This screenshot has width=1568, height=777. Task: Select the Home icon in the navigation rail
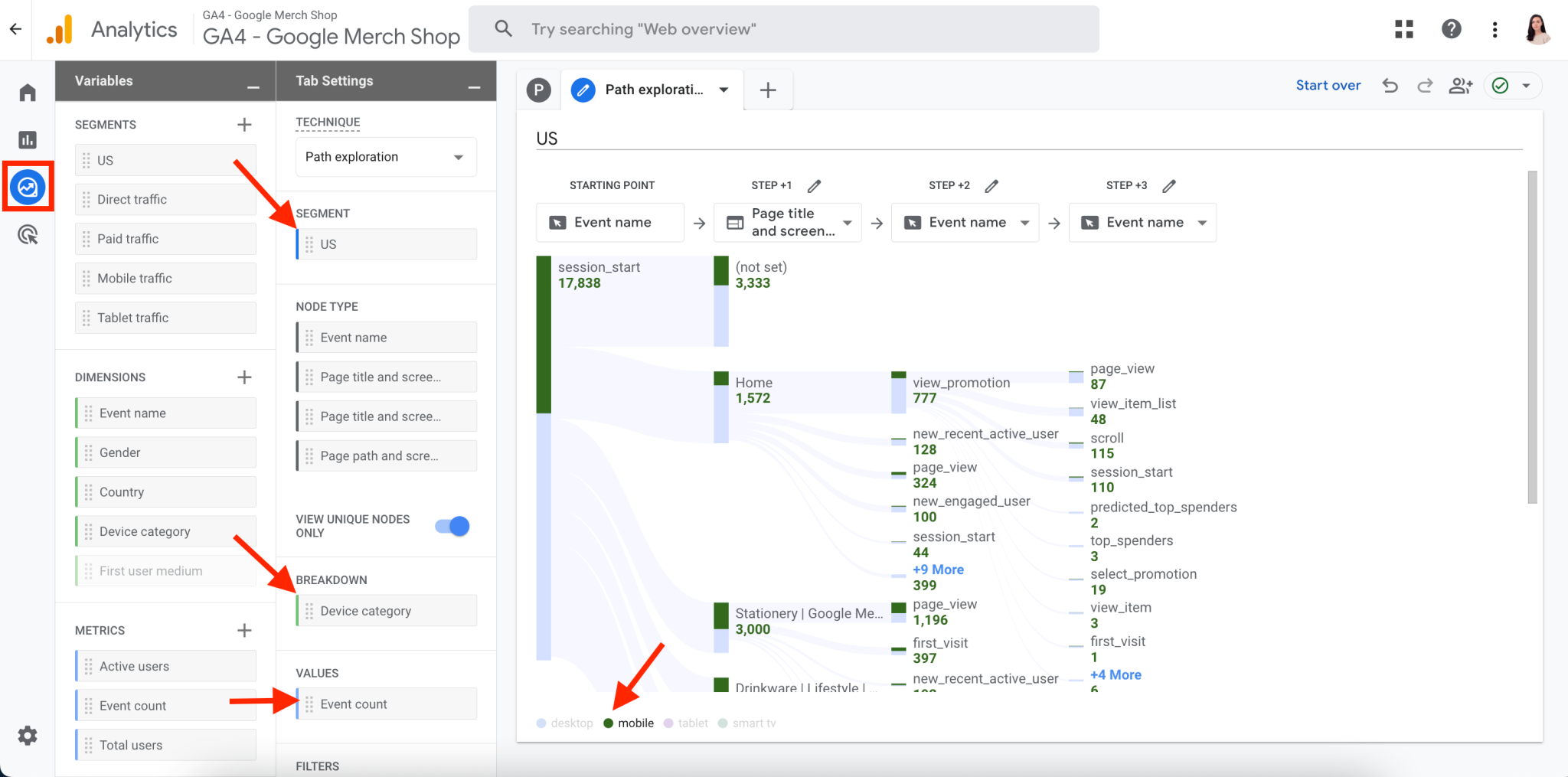click(28, 92)
